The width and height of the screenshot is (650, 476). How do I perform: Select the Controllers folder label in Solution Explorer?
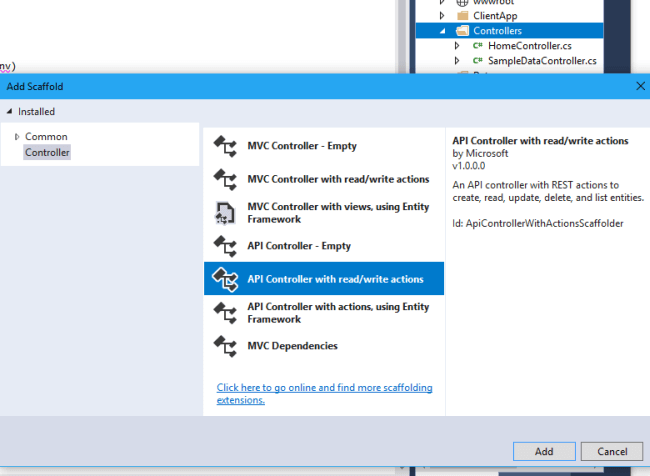[497, 31]
